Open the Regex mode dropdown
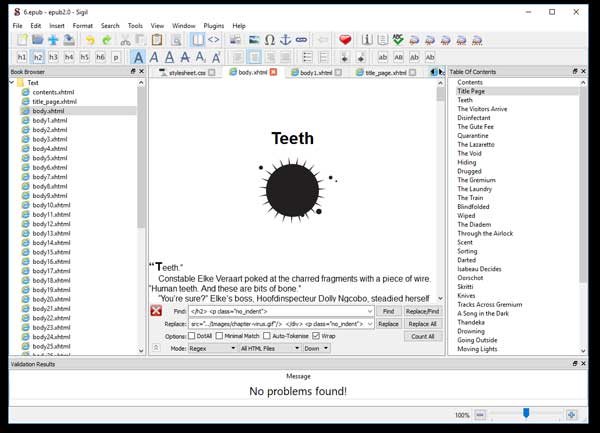This screenshot has width=600, height=433. pyautogui.click(x=212, y=348)
